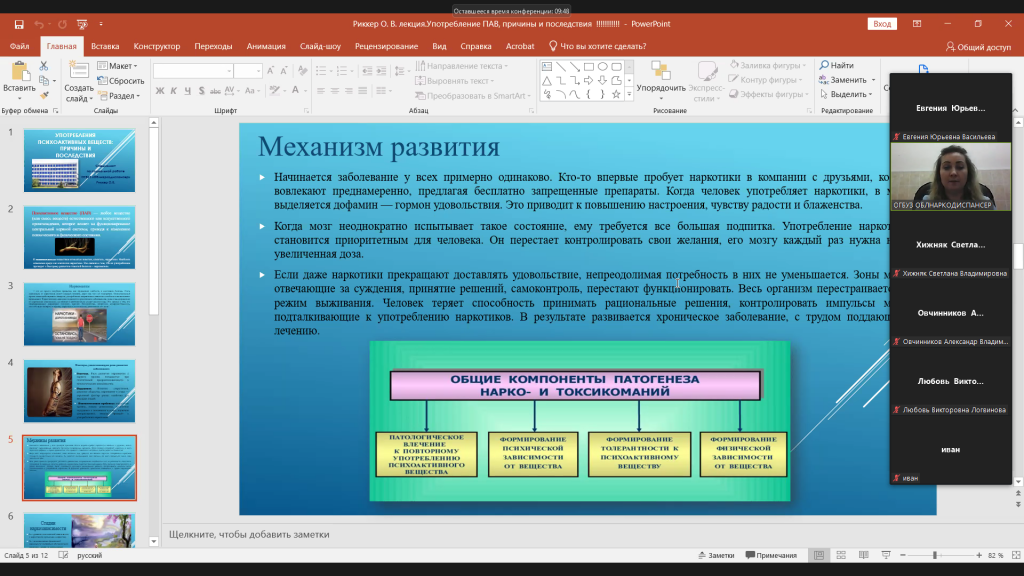Click the Cut scissors icon
Viewport: 1024px width, 576px height.
coord(44,66)
